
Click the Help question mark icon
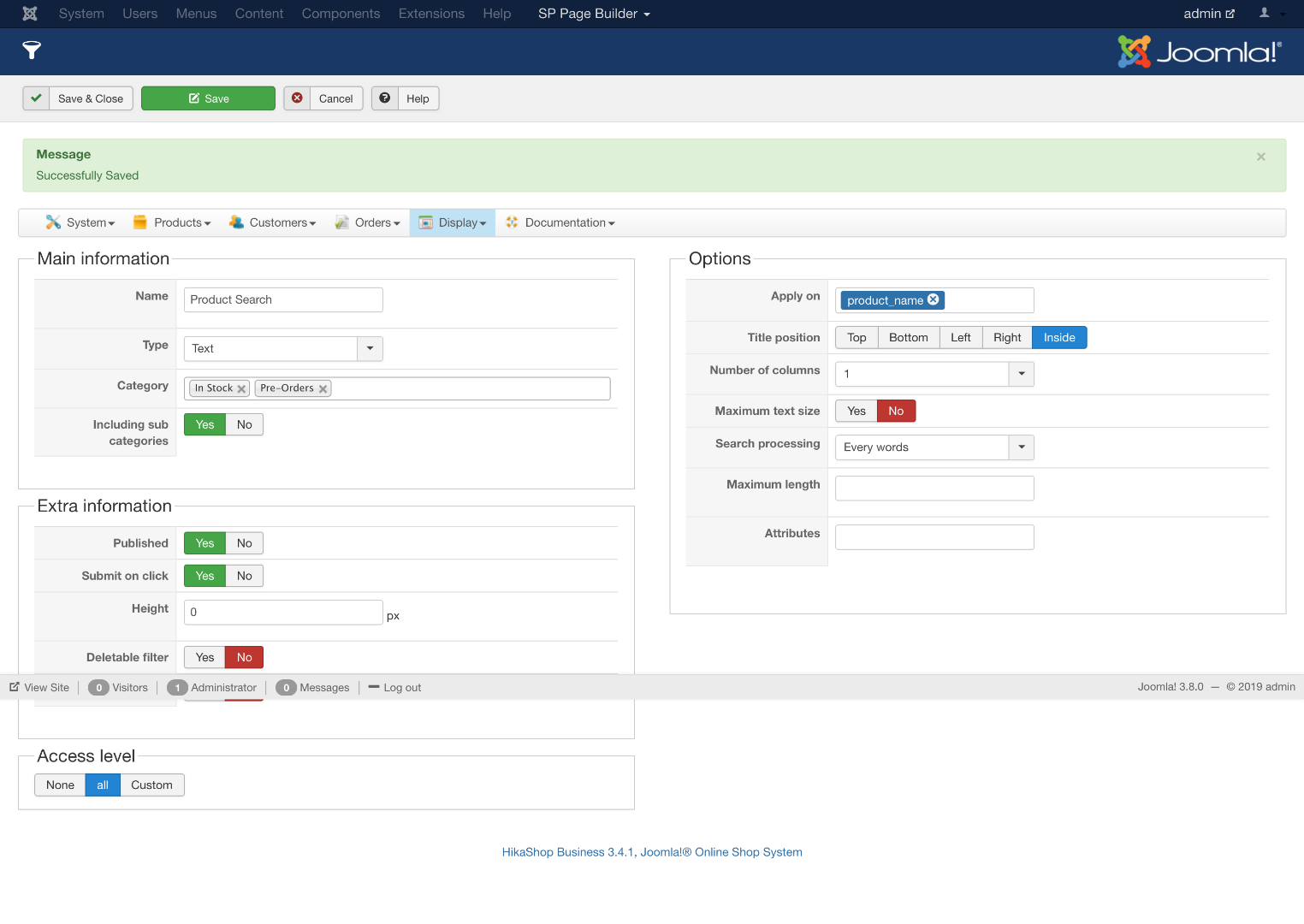coord(385,98)
